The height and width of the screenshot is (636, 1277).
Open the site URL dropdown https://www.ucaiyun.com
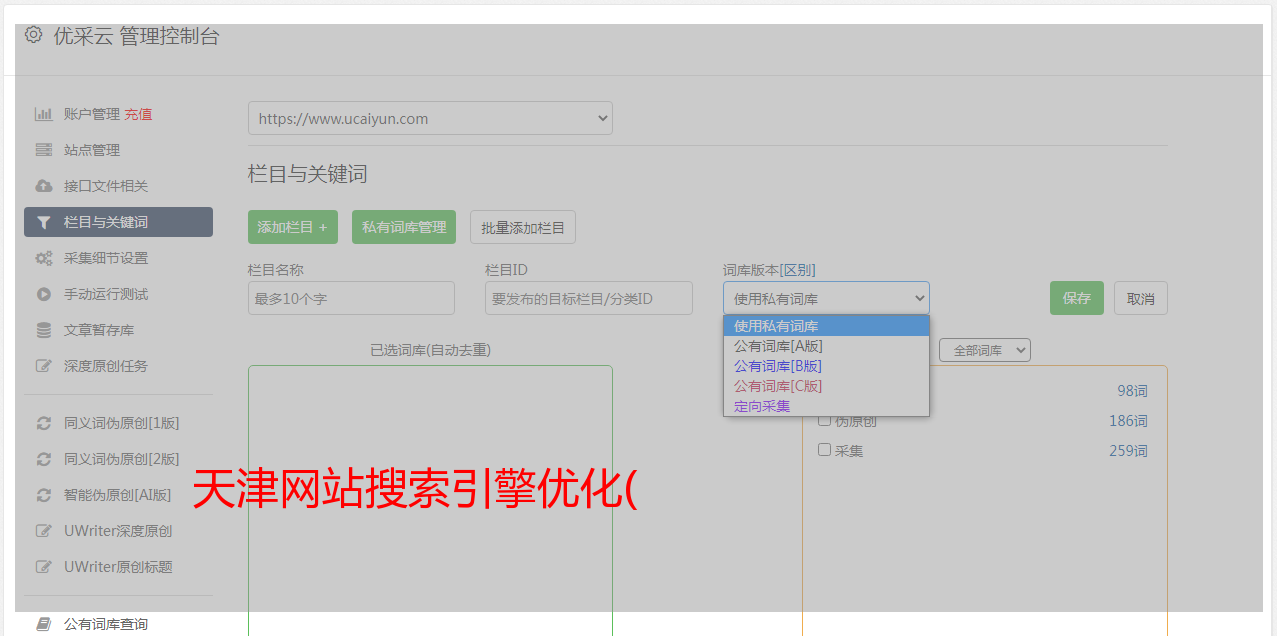click(x=430, y=118)
